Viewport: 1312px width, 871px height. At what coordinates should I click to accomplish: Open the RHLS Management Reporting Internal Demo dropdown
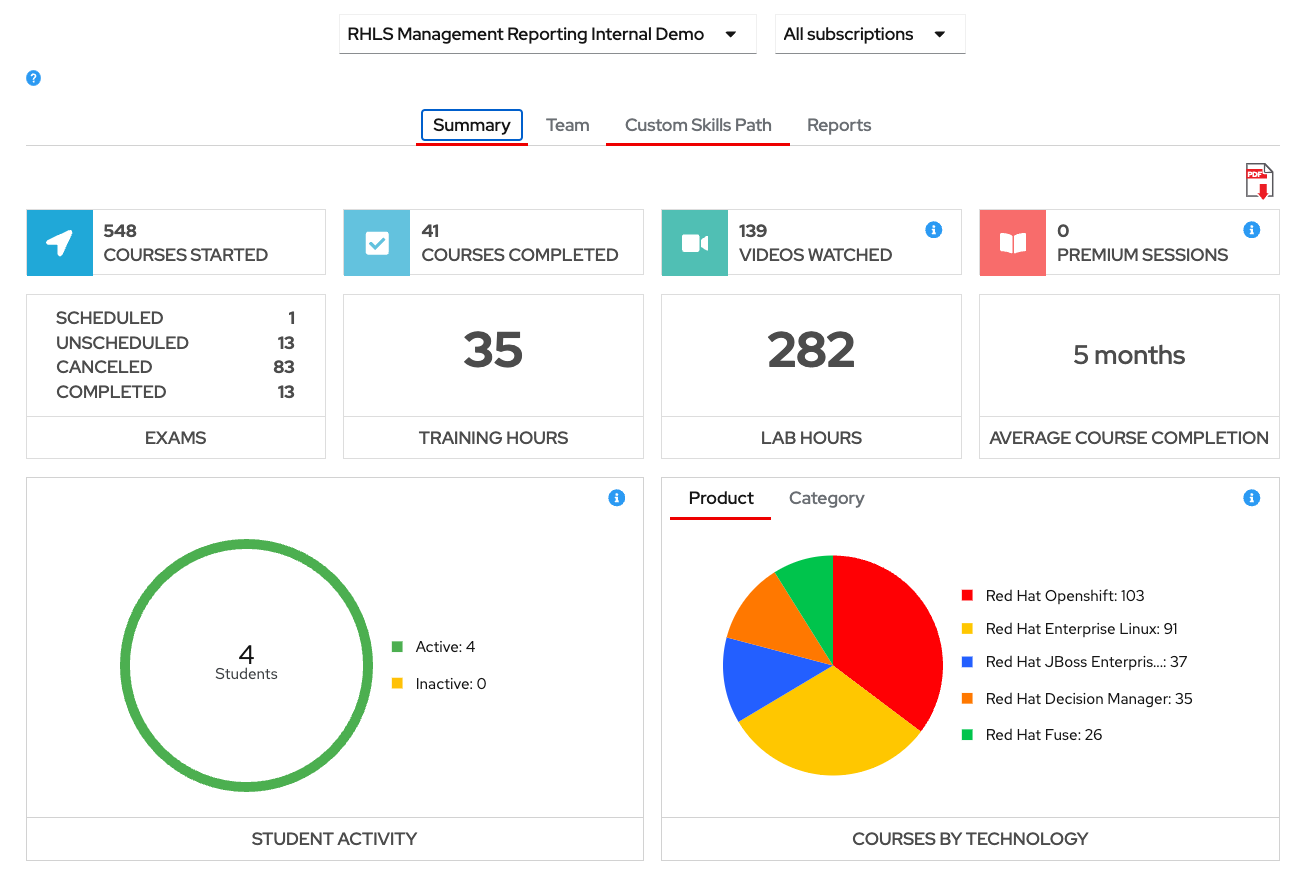[x=548, y=33]
